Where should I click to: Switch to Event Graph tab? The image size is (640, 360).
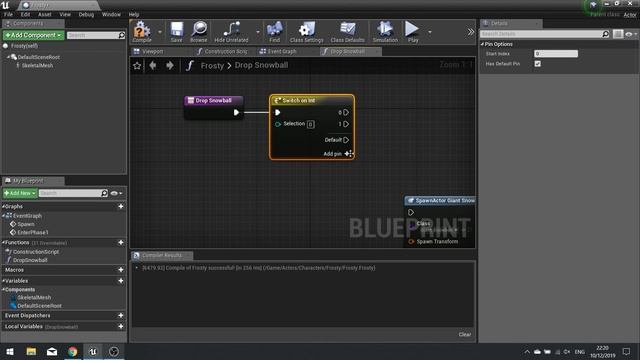tap(282, 51)
